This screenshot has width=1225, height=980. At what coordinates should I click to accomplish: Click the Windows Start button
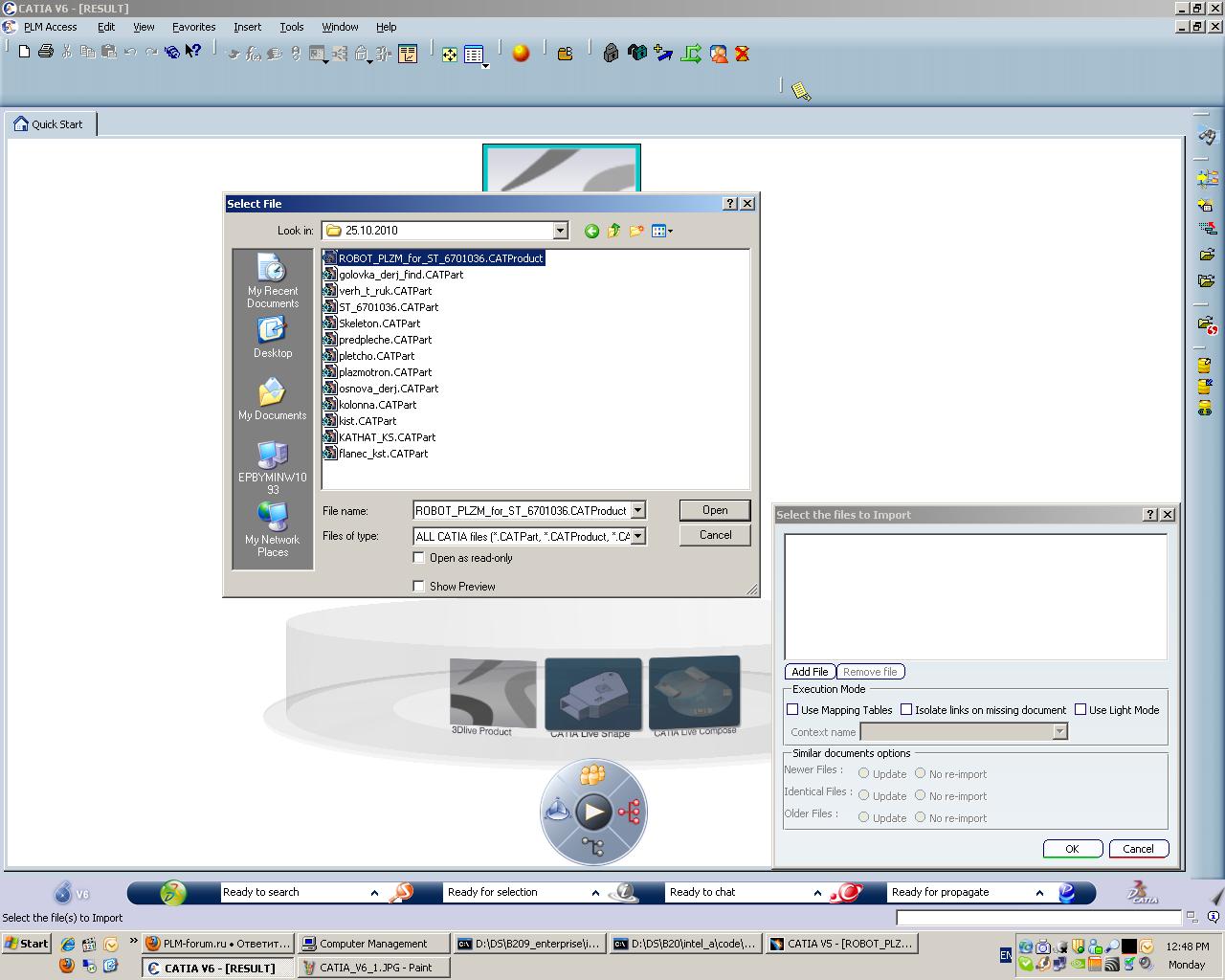pos(27,943)
